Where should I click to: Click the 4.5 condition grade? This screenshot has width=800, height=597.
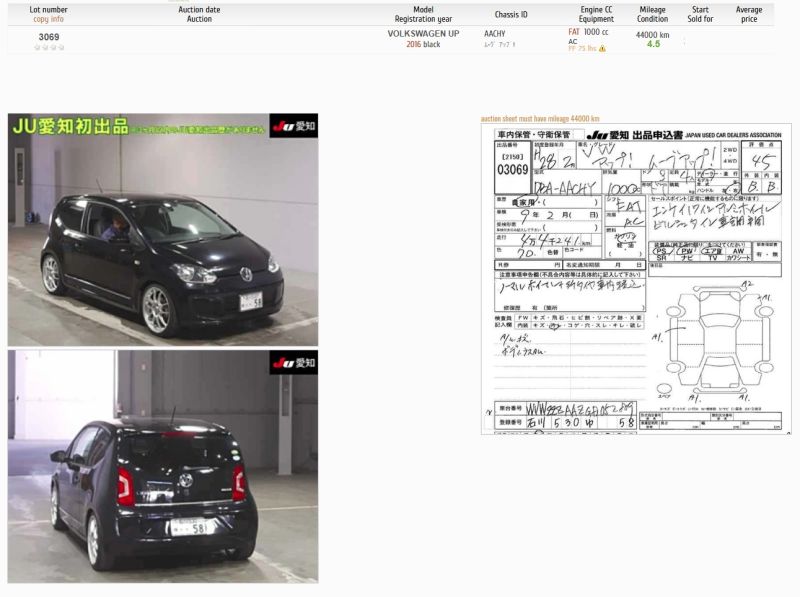[653, 44]
